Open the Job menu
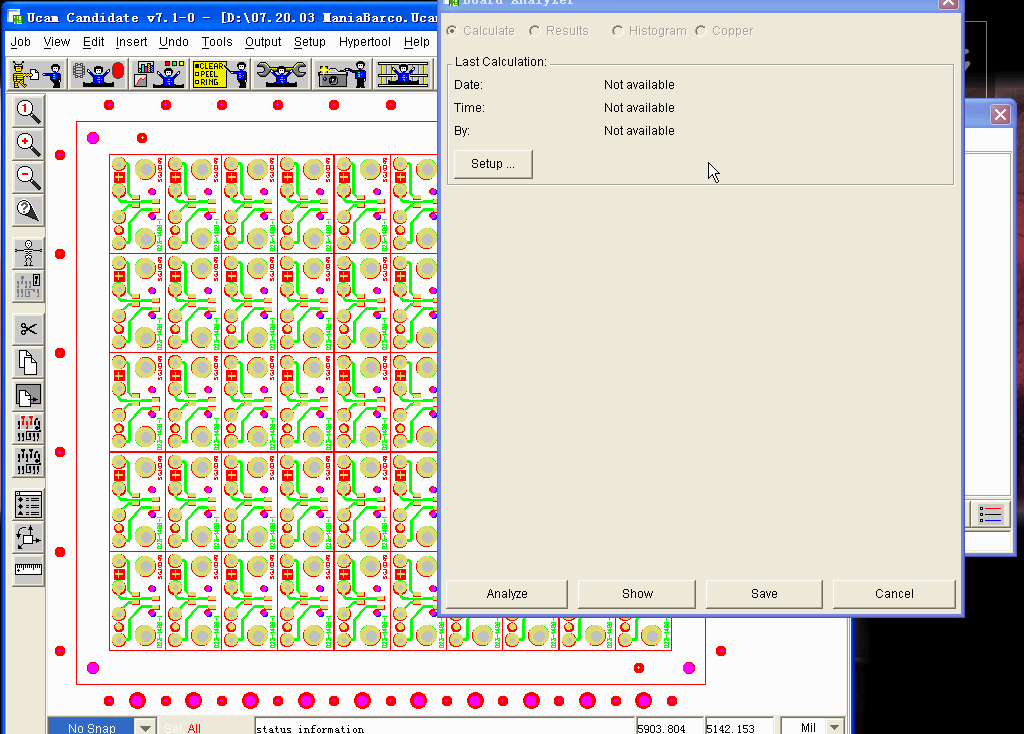 pyautogui.click(x=20, y=42)
